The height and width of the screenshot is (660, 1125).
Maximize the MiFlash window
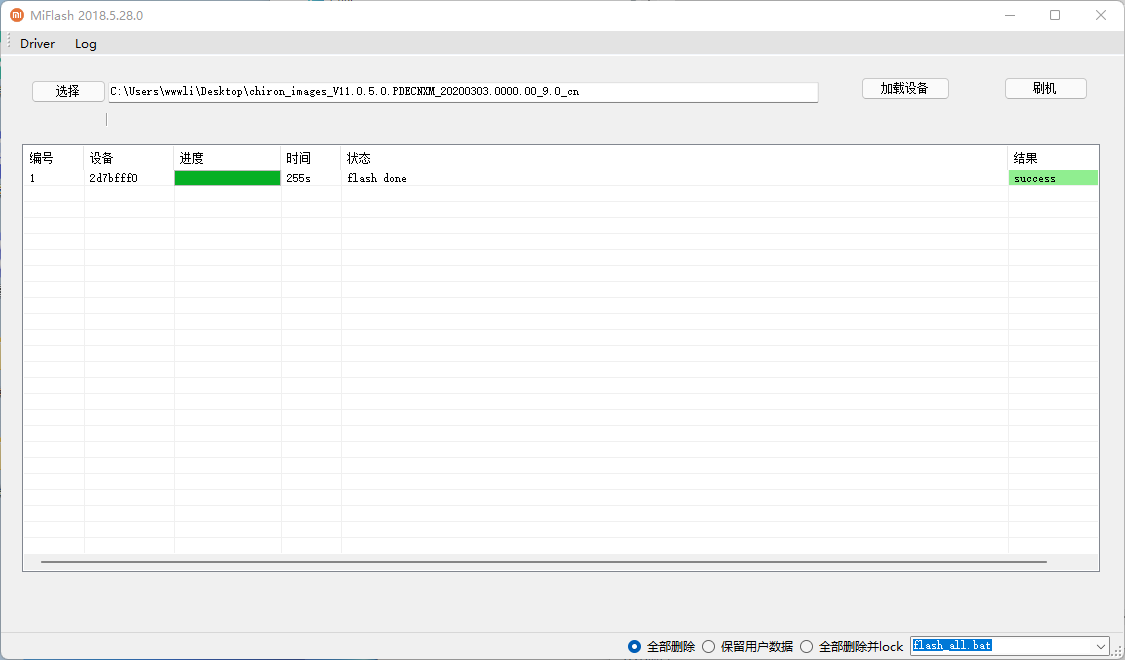[x=1055, y=15]
